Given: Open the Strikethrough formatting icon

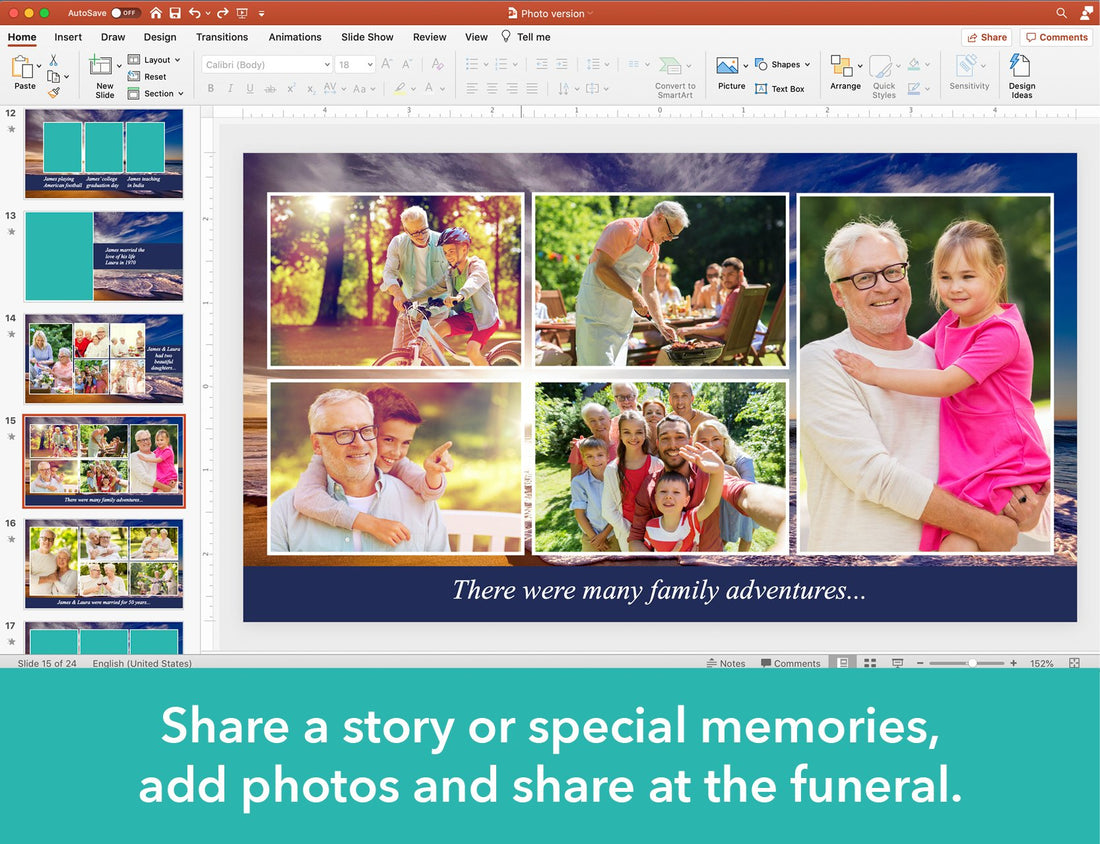Looking at the screenshot, I should click(271, 88).
